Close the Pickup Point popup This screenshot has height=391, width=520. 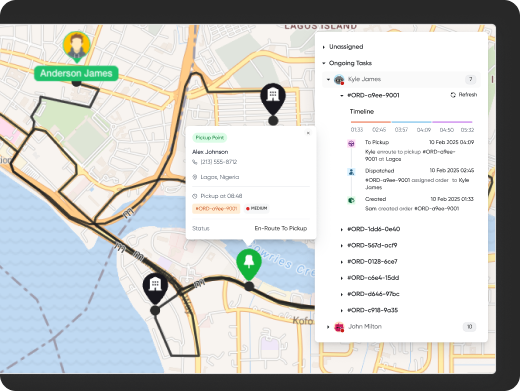click(x=308, y=133)
